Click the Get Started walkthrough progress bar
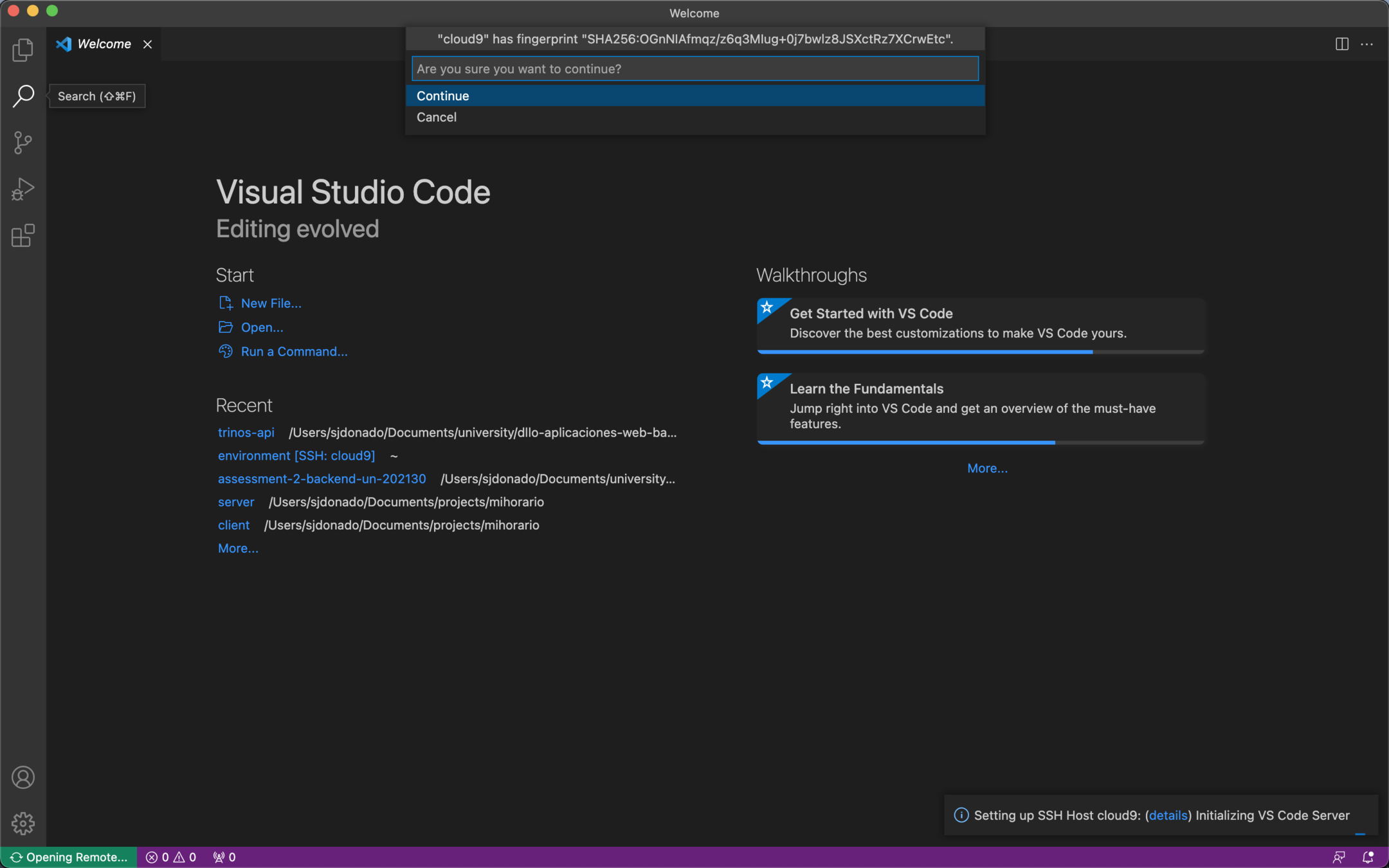Screen dimensions: 1389x868 pyautogui.click(x=981, y=352)
